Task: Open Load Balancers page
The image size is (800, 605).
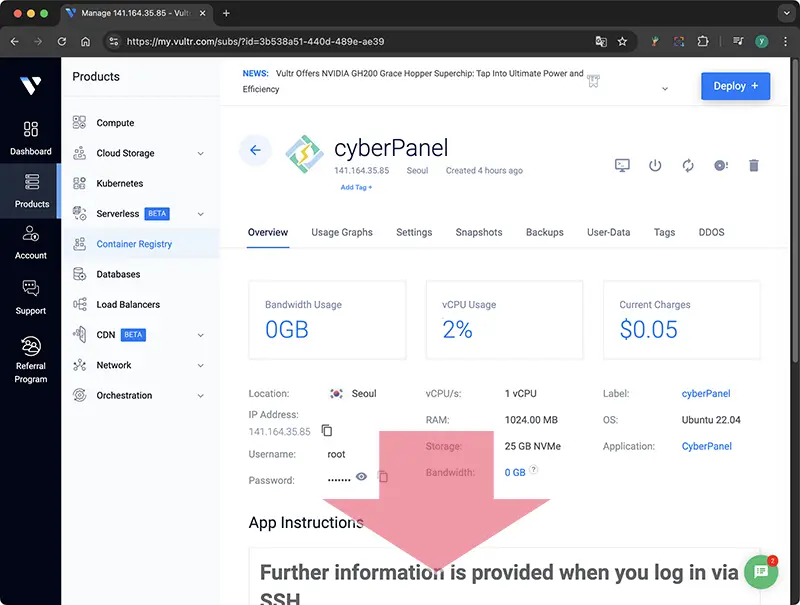Action: (128, 305)
